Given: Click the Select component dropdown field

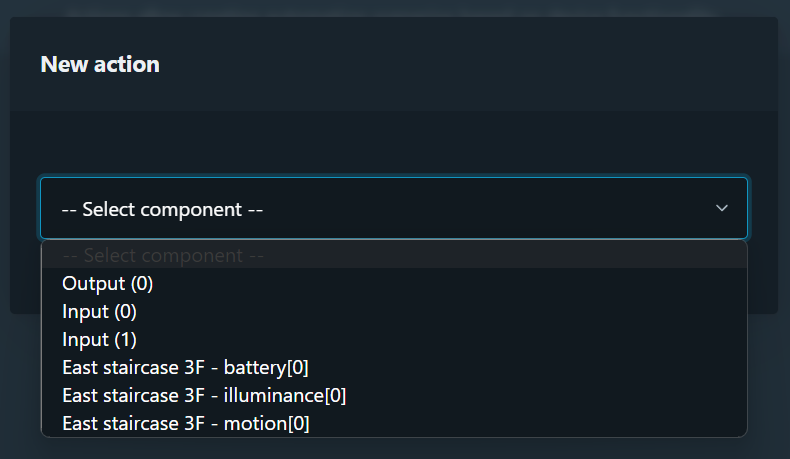Looking at the screenshot, I should tap(393, 209).
